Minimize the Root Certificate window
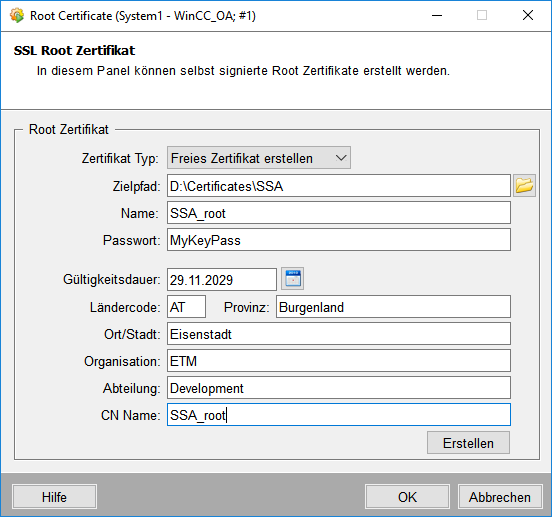 click(x=437, y=15)
